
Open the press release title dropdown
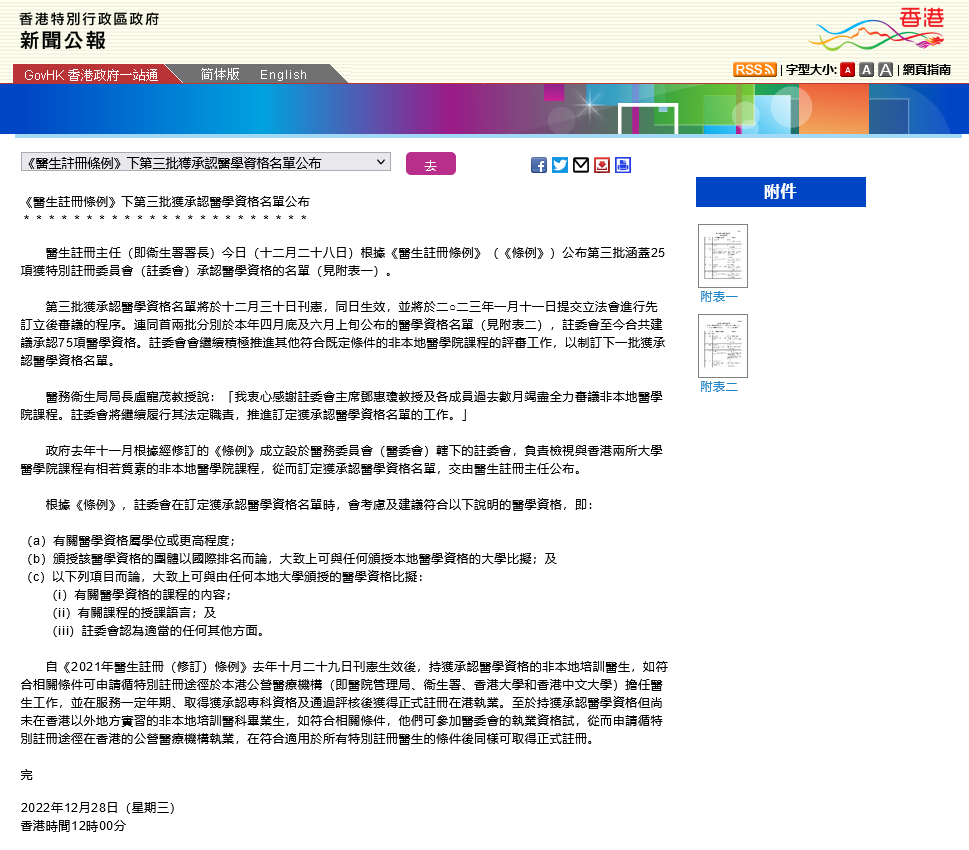point(206,162)
